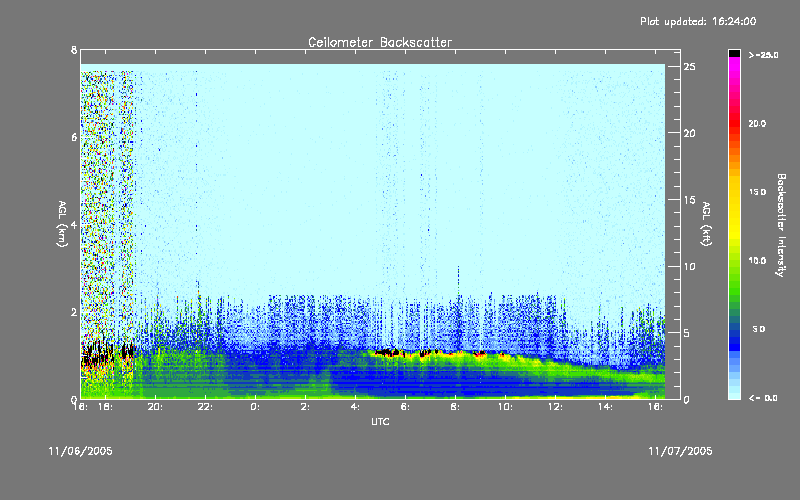This screenshot has height=500, width=800.
Task: Click the "20" tick on kft axis
Action: click(x=690, y=133)
